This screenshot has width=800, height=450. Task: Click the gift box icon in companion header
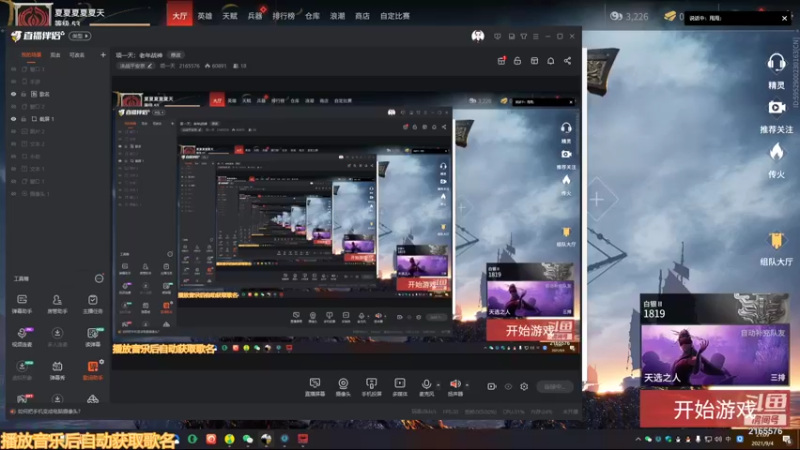tap(501, 61)
